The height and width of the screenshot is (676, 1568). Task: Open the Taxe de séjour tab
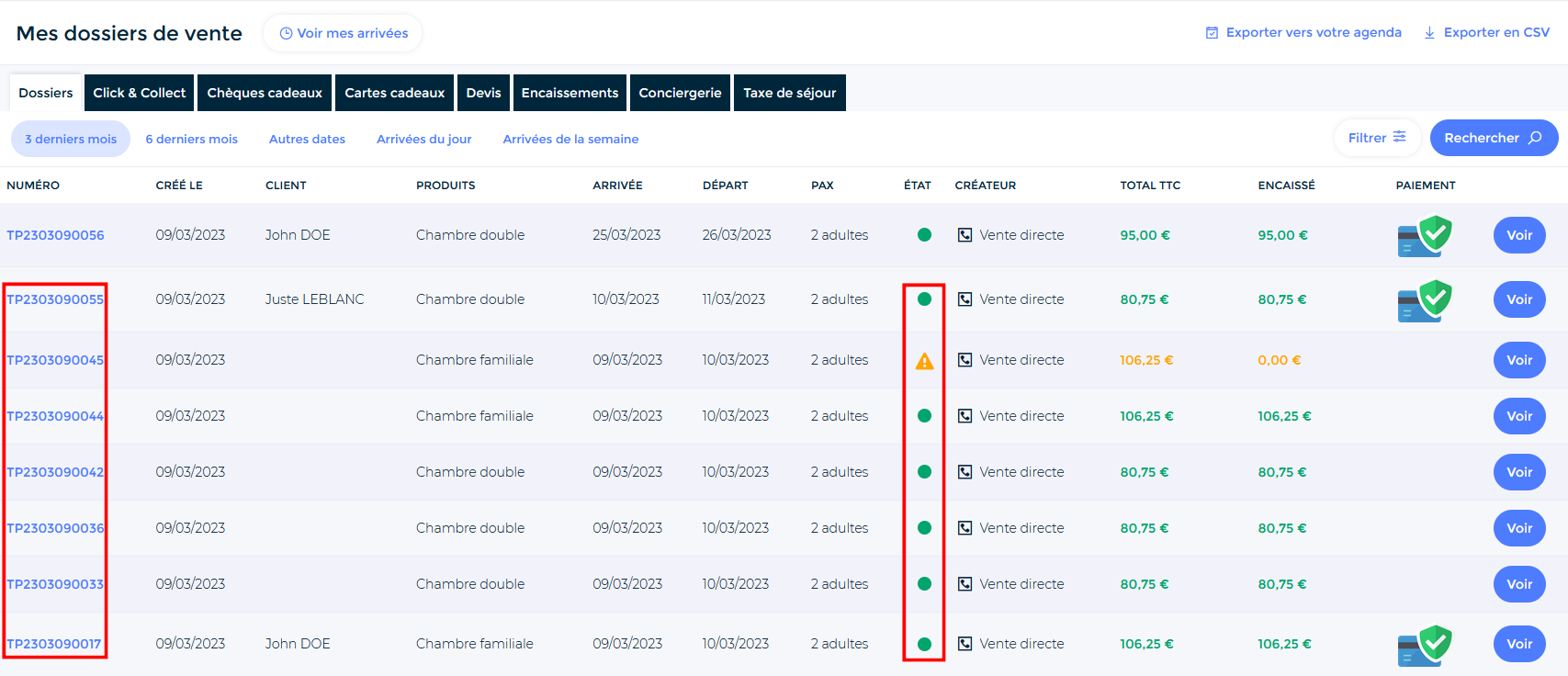(790, 93)
